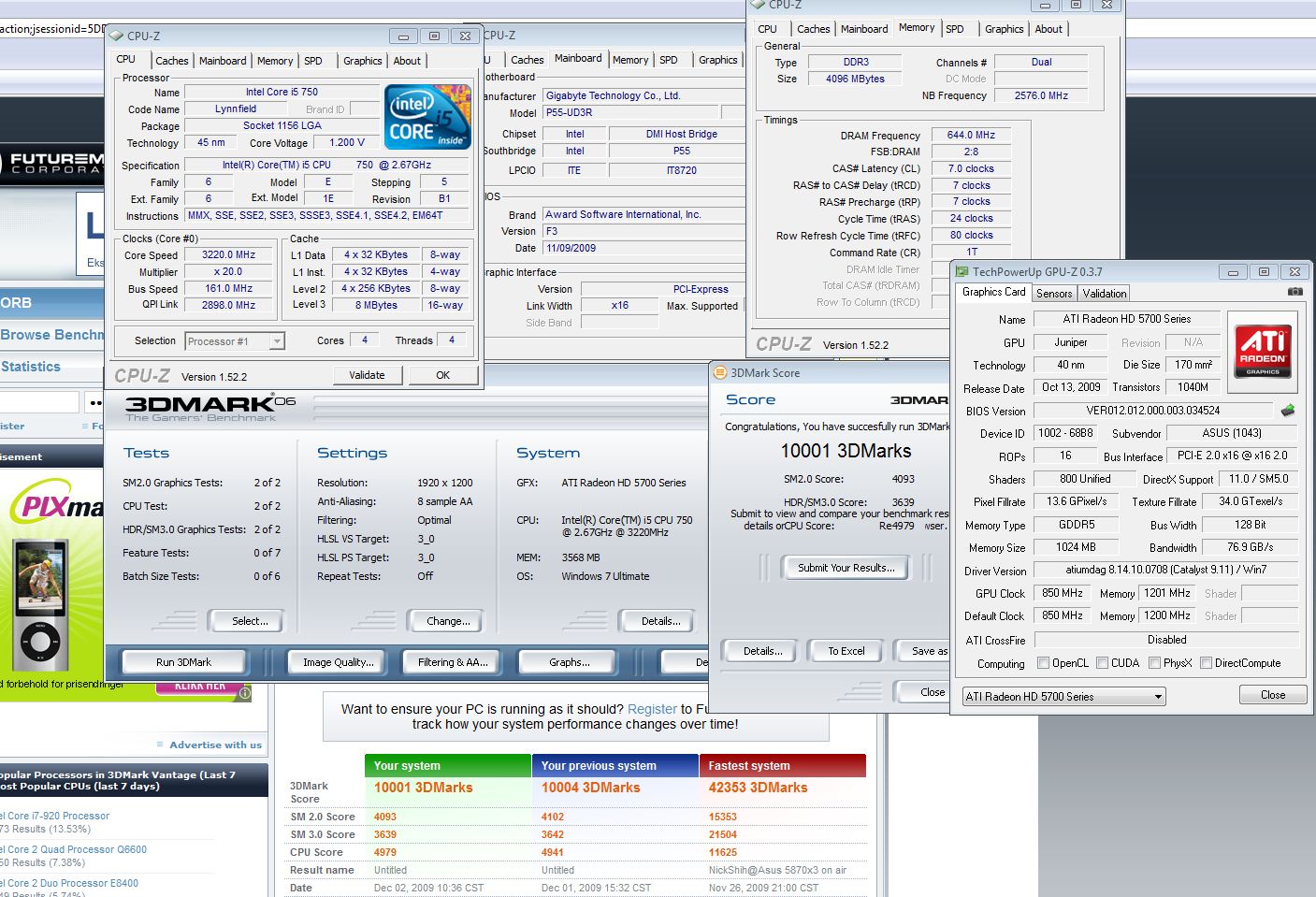
Task: Click the Details button in 3DMark Score window
Action: 763,651
